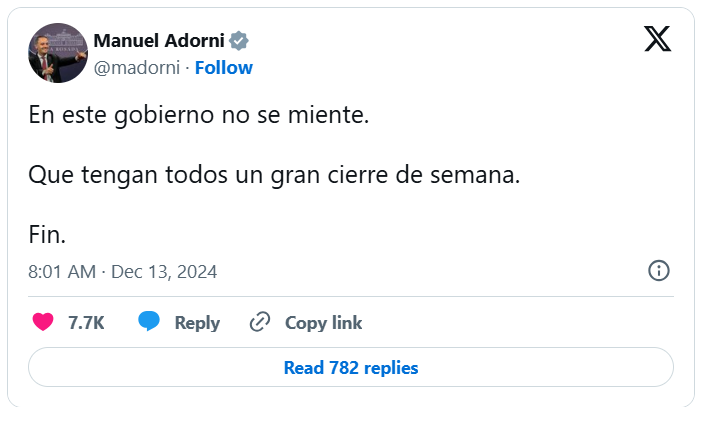Viewport: 706px width, 430px height.
Task: Open the Manuel Adorni display name link
Action: [158, 41]
